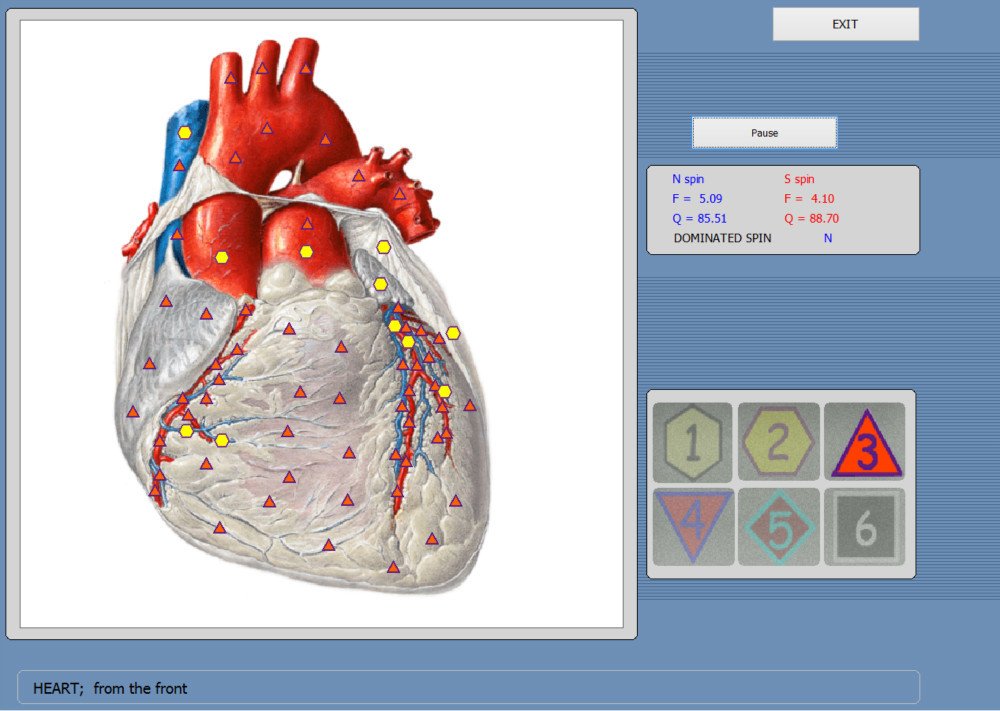This screenshot has height=711, width=1000.
Task: Click triangle marker on leftmost aortic arch branch
Action: click(230, 77)
